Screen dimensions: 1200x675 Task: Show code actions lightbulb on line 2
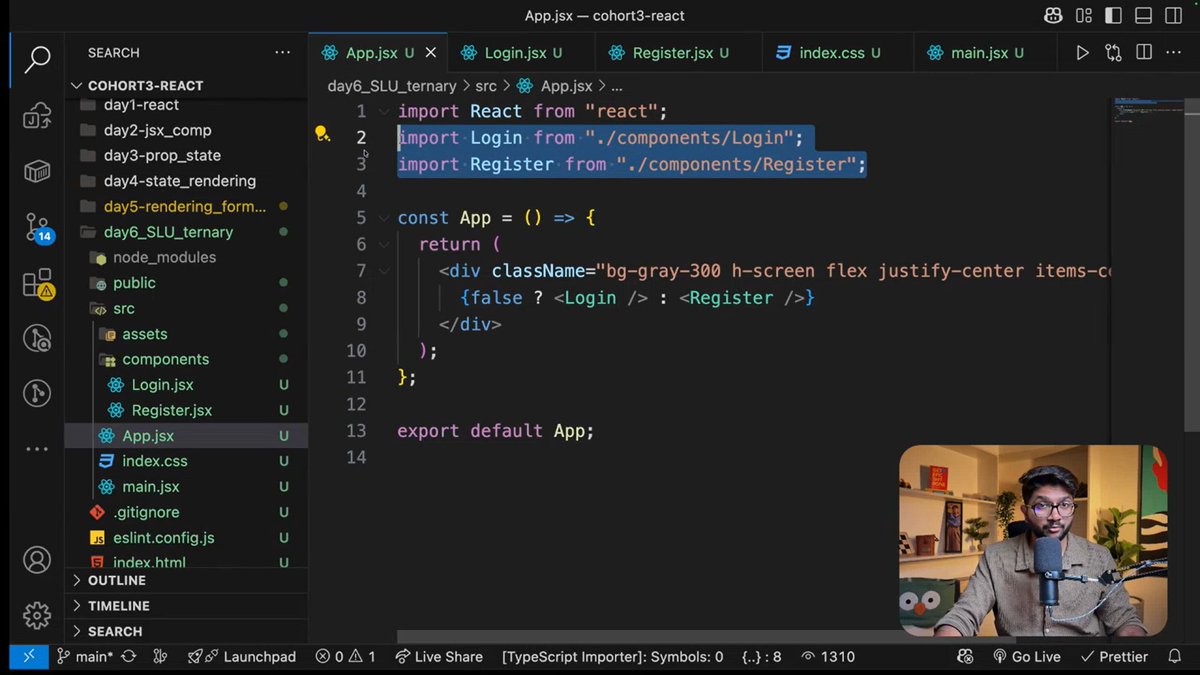pos(322,134)
